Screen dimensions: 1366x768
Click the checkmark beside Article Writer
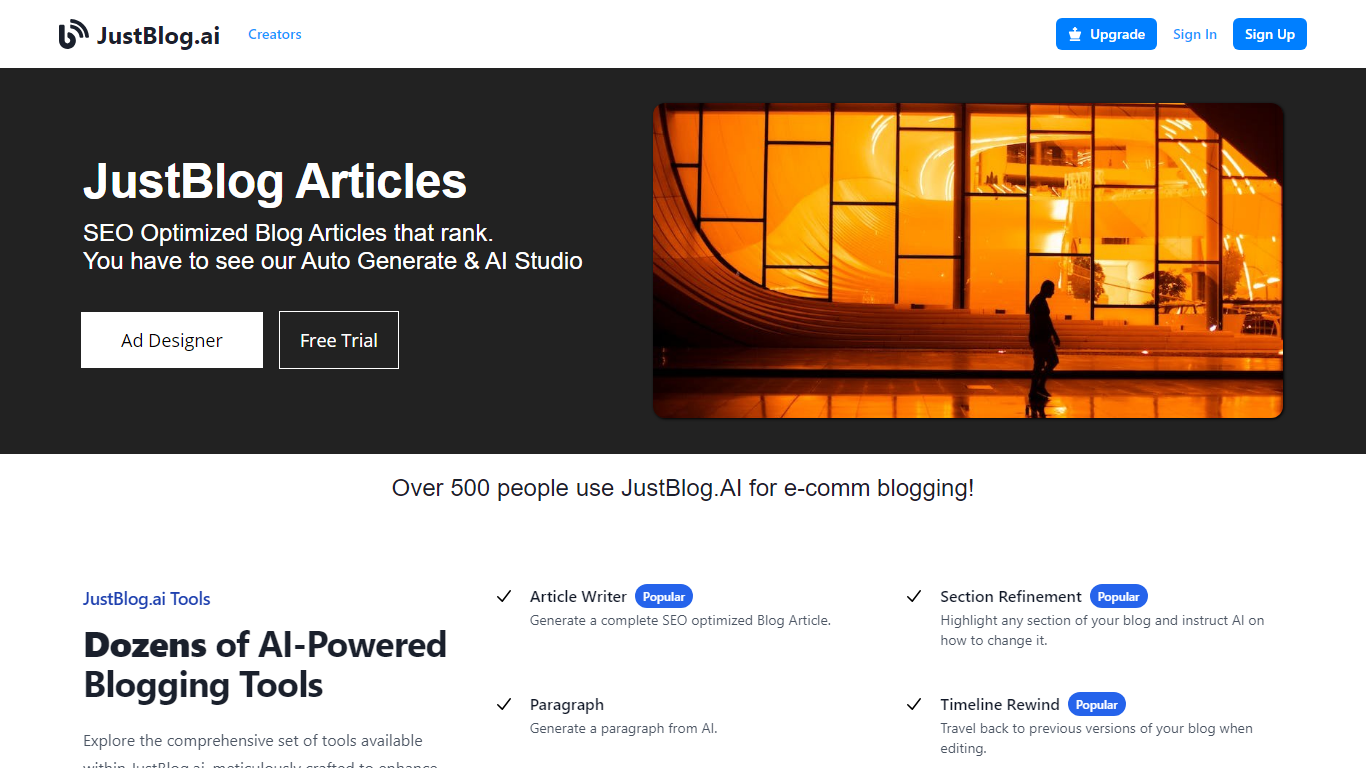click(x=504, y=597)
